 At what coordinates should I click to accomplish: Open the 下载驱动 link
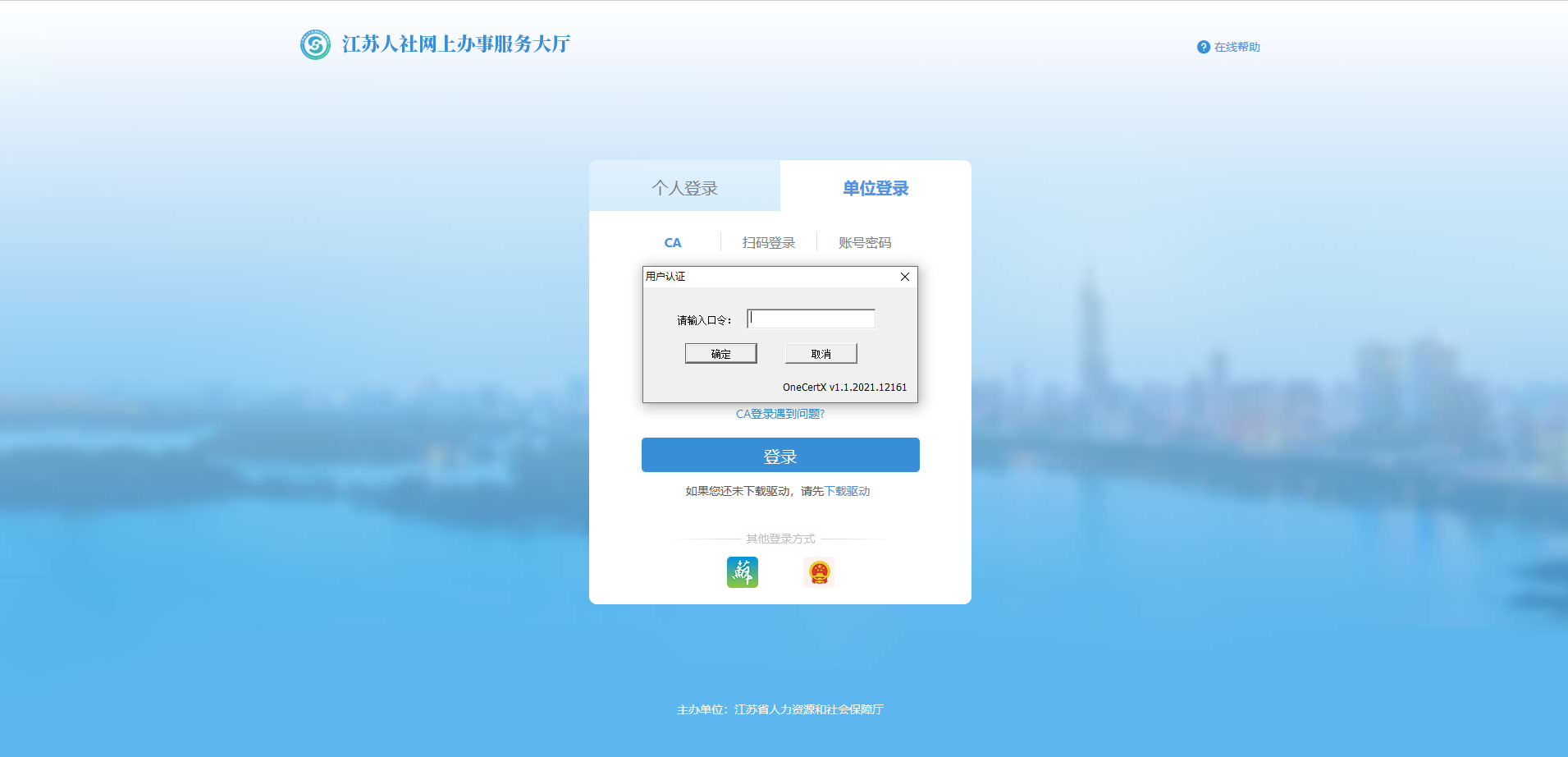pos(847,491)
